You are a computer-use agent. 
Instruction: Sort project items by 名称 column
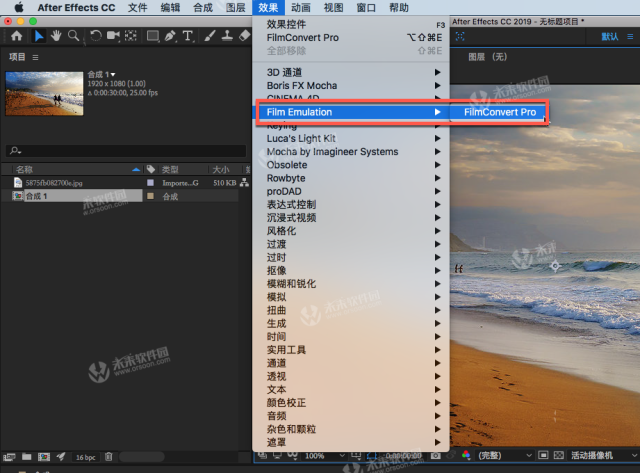[x=24, y=169]
